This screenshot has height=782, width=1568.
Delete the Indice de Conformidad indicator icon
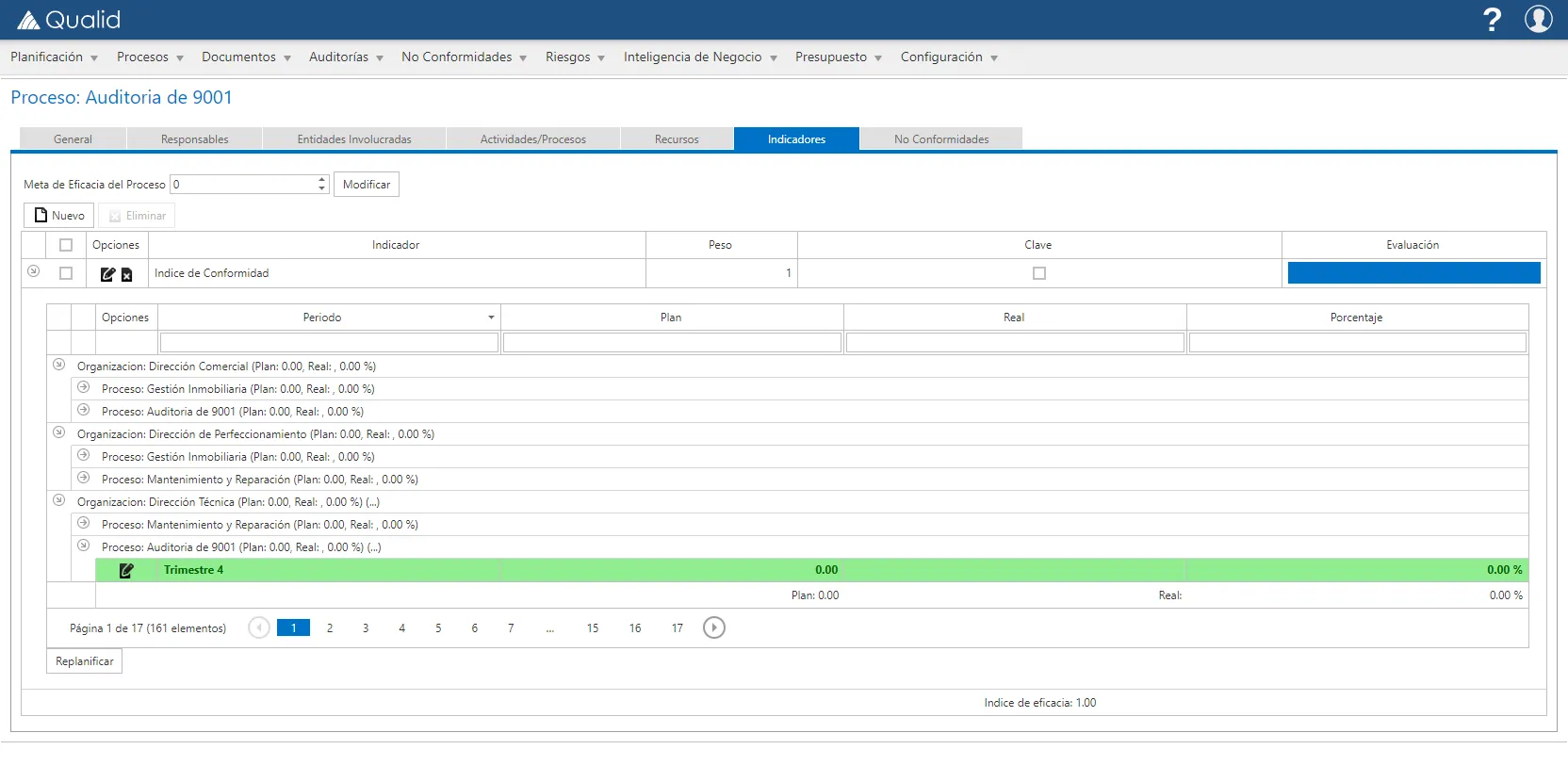click(127, 275)
